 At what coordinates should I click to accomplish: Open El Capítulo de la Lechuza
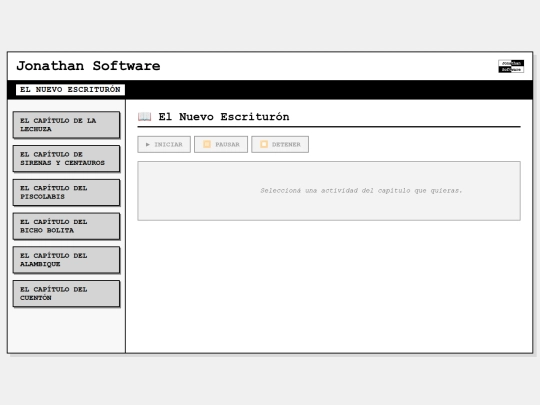pyautogui.click(x=66, y=125)
